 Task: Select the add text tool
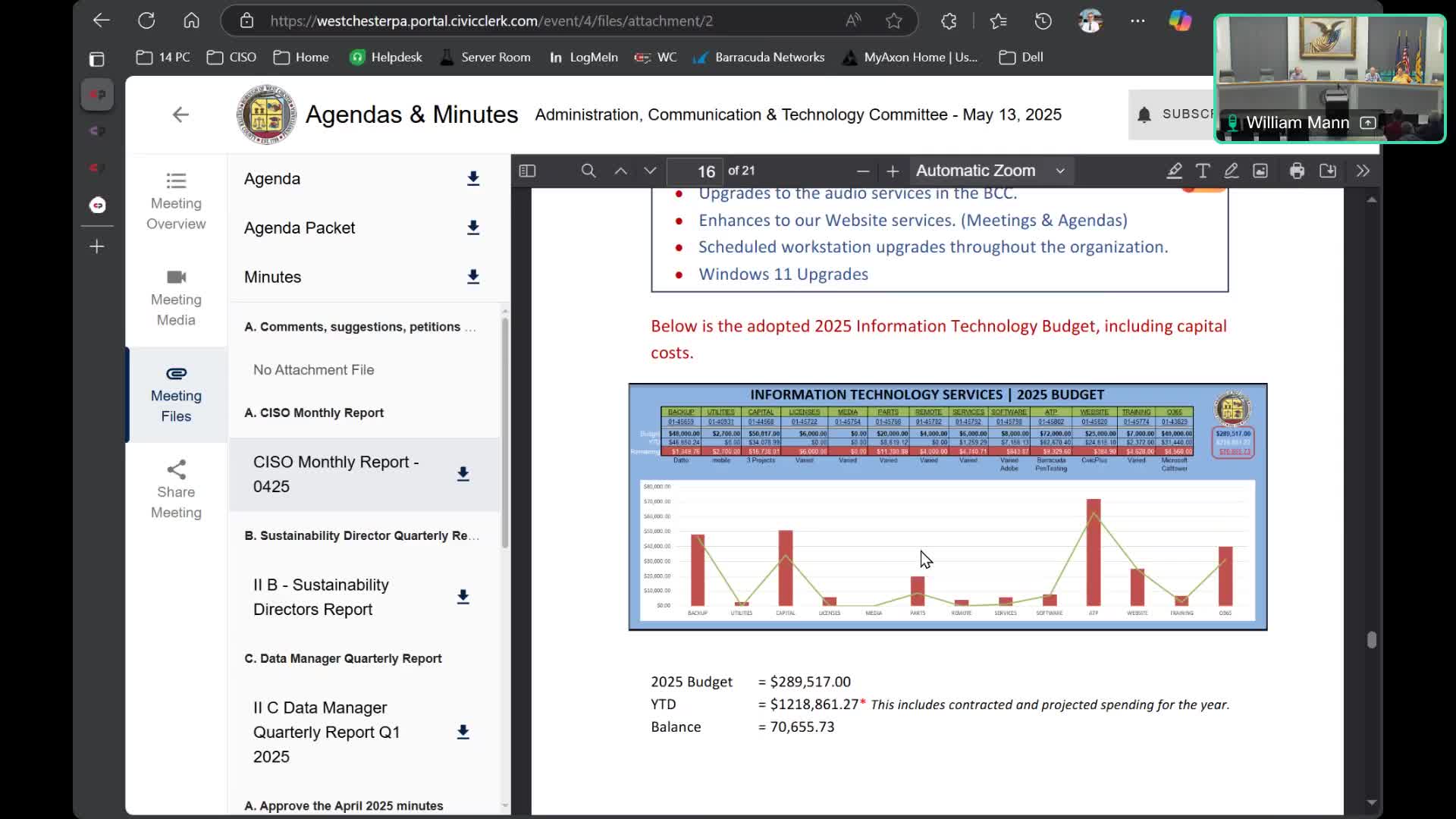point(1203,171)
